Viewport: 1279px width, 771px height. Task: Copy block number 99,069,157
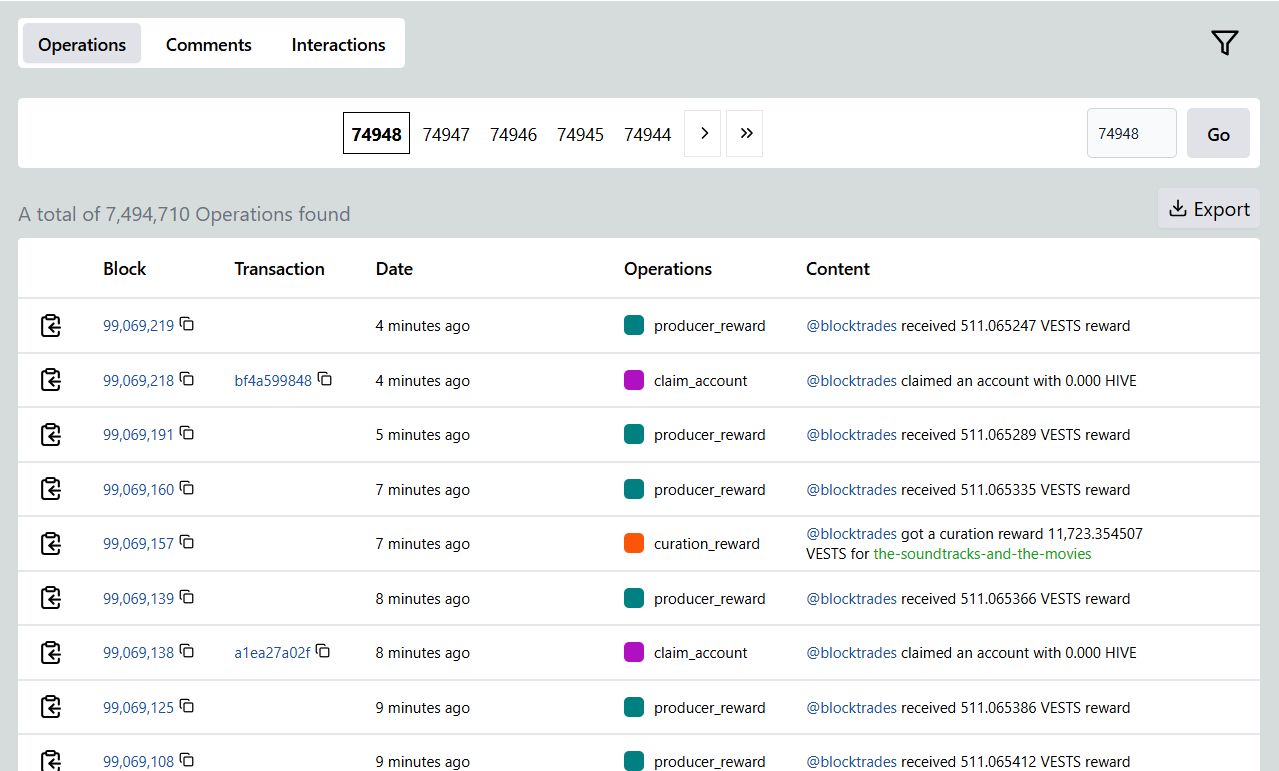[x=187, y=542]
